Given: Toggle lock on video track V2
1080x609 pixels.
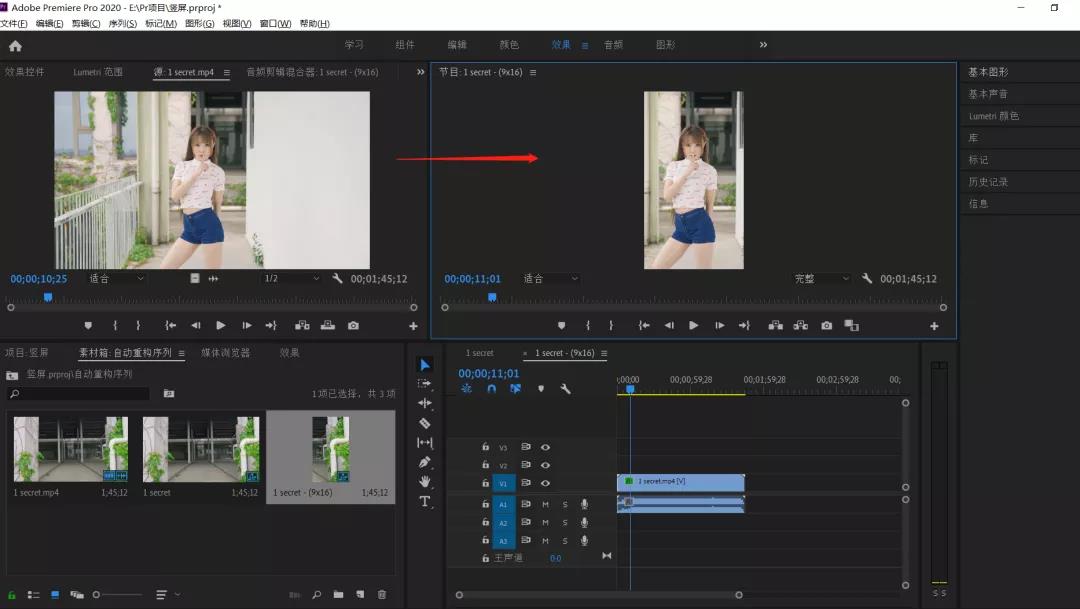Looking at the screenshot, I should pos(486,465).
